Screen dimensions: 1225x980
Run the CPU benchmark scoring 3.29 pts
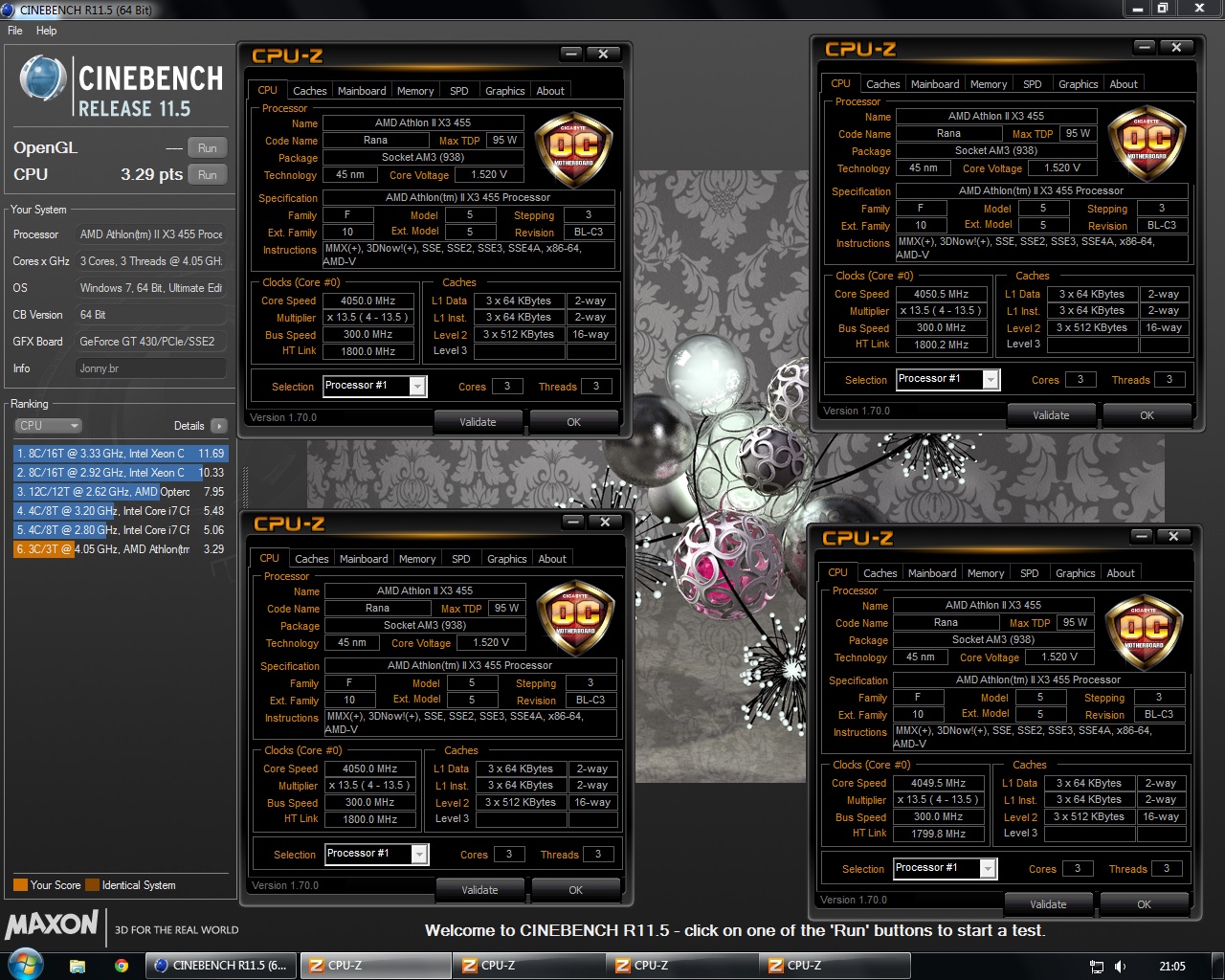[208, 175]
